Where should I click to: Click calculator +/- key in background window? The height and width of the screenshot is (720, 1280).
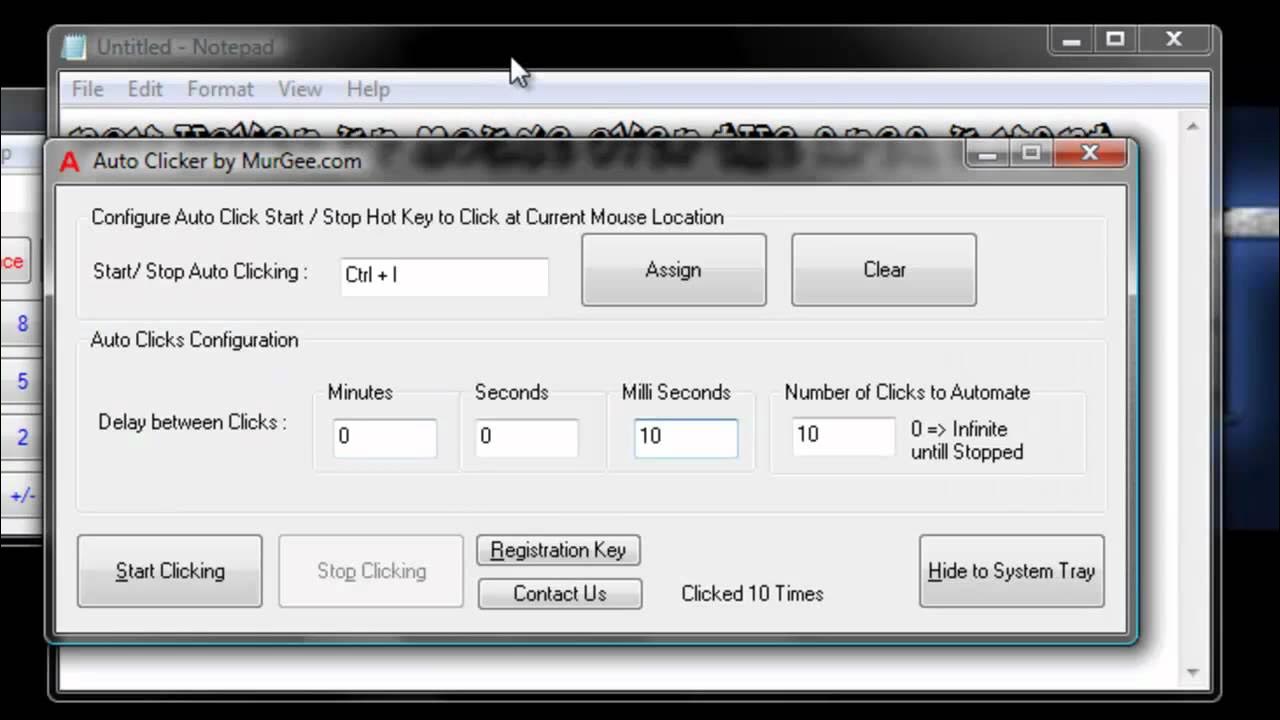click(x=22, y=495)
